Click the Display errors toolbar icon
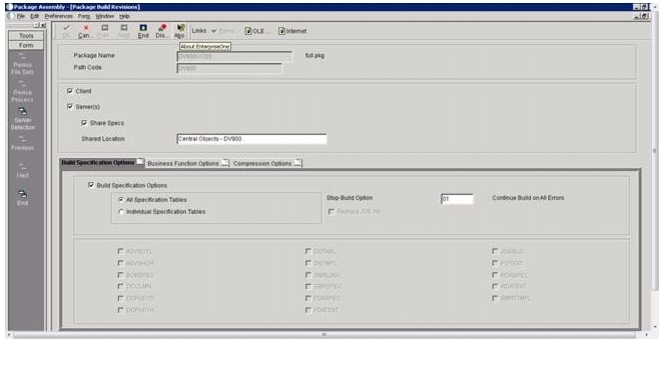 (x=161, y=31)
